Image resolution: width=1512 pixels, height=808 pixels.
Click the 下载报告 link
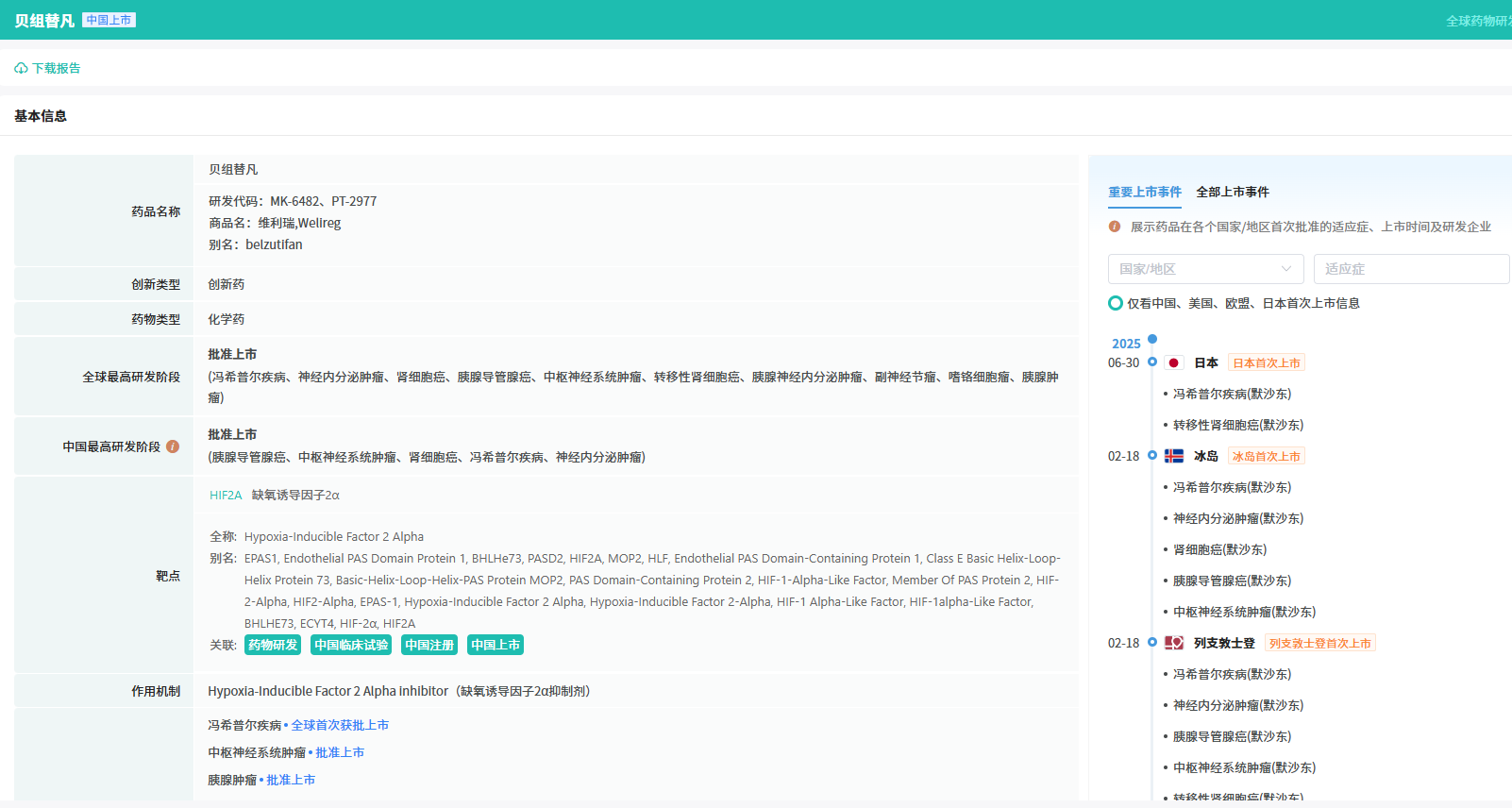(56, 69)
